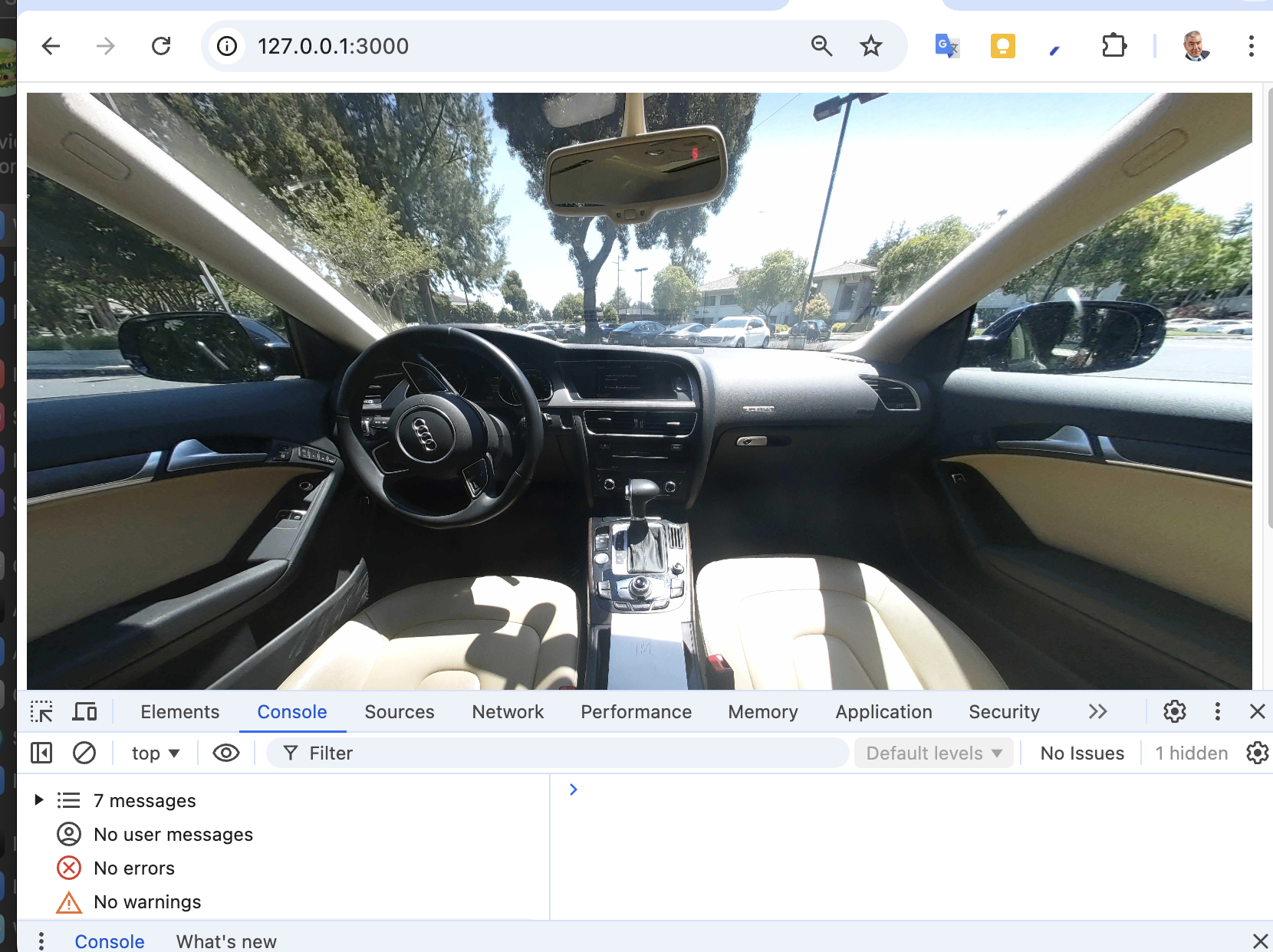Create live expression with eye icon

tap(226, 753)
